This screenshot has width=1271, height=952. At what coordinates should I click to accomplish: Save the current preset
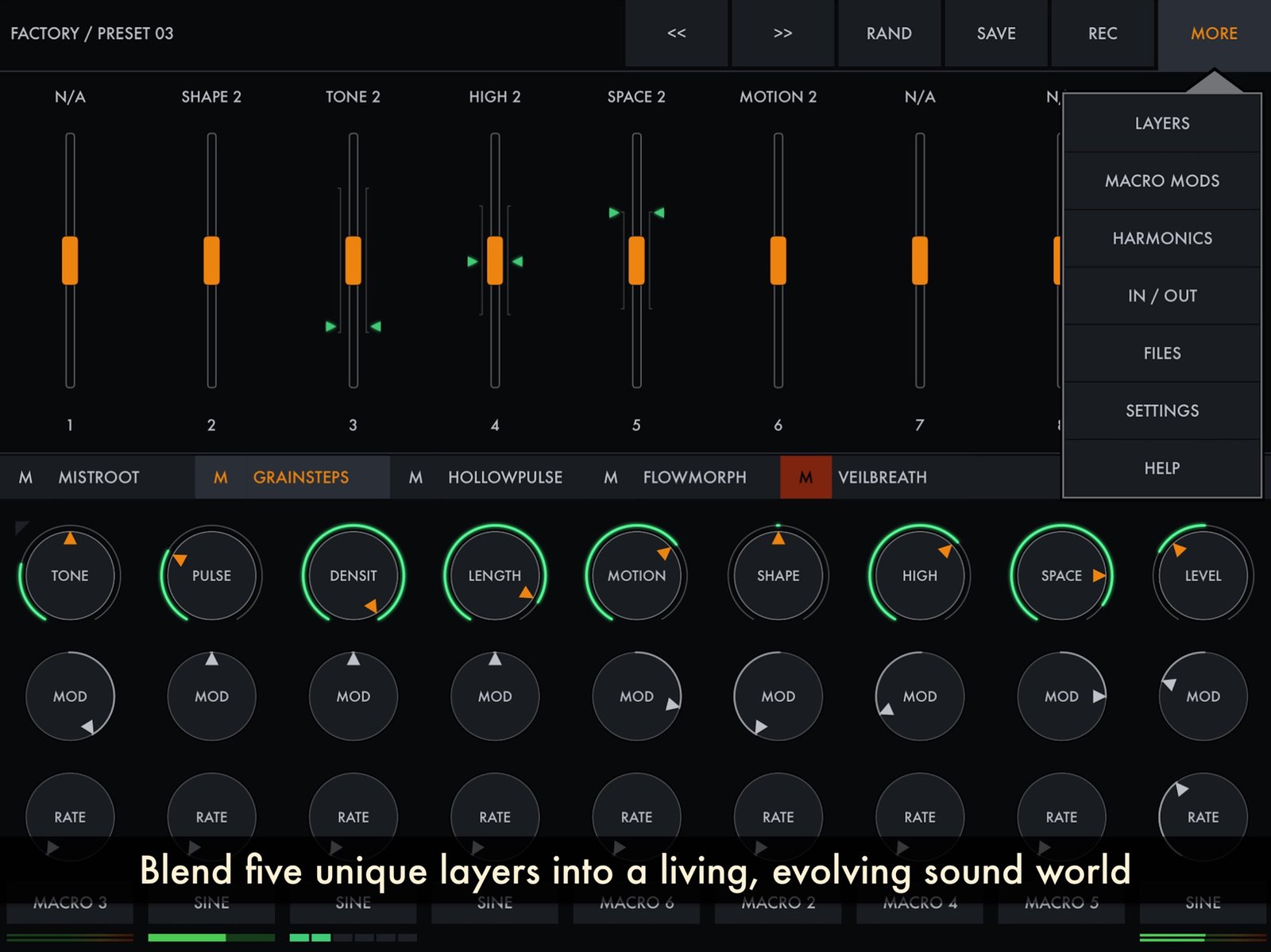[x=996, y=33]
